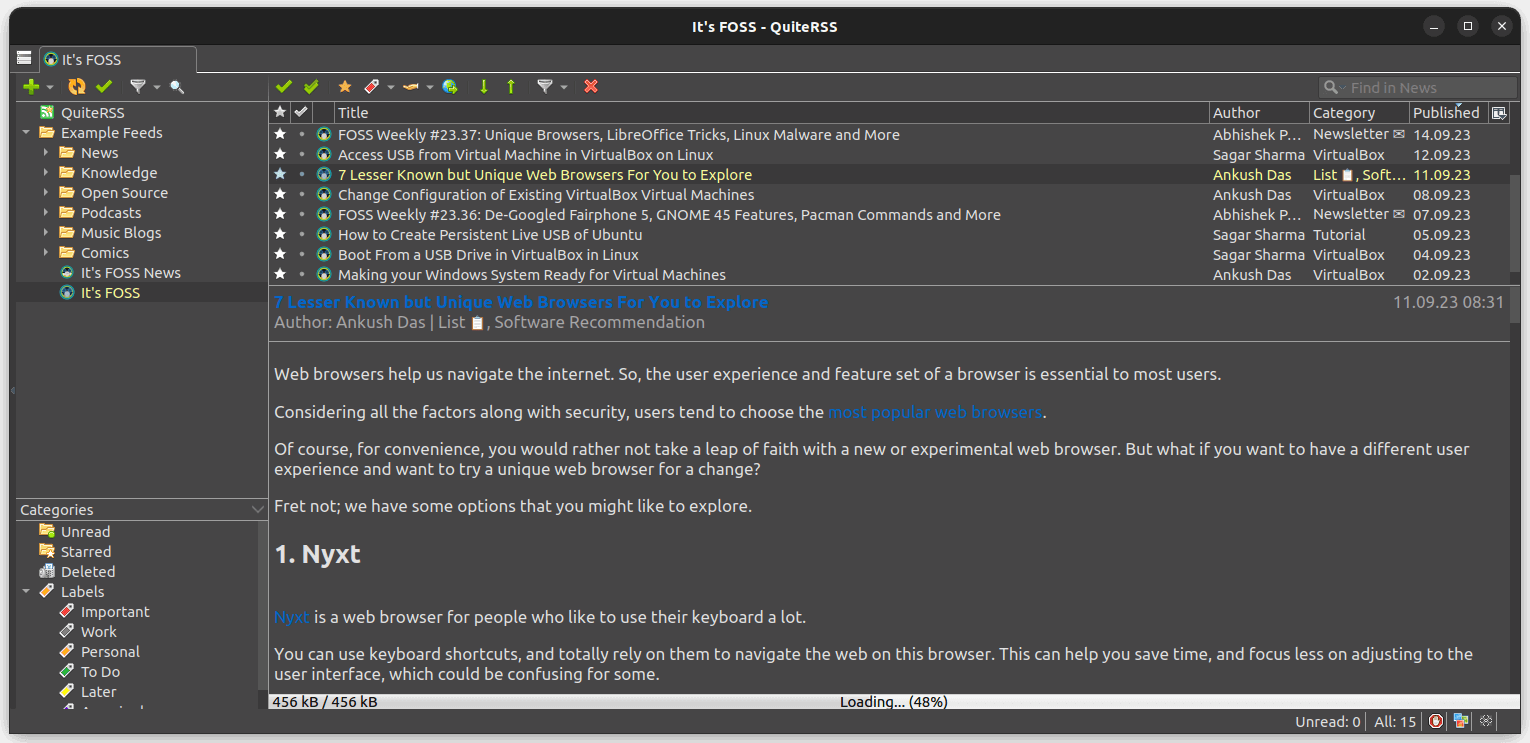Click single green check Mark Read icon
The width and height of the screenshot is (1530, 743).
coord(284,87)
